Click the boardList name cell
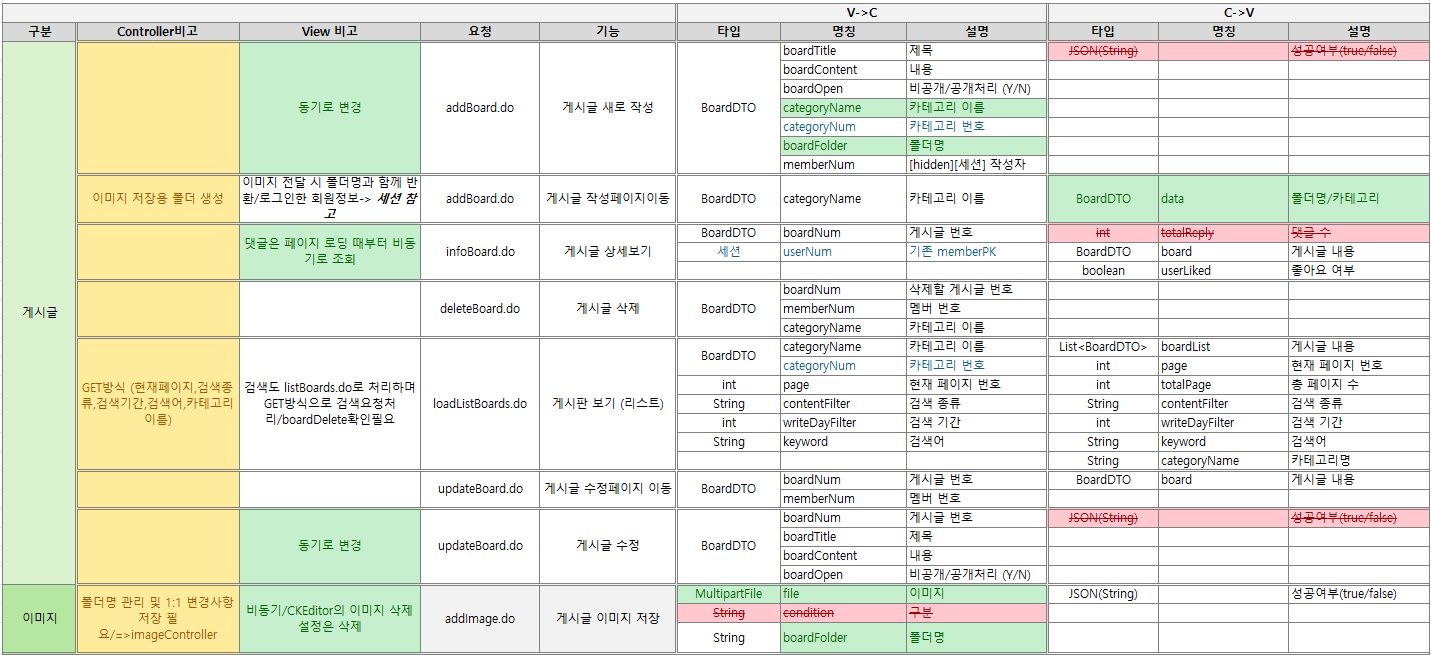 [1223, 347]
